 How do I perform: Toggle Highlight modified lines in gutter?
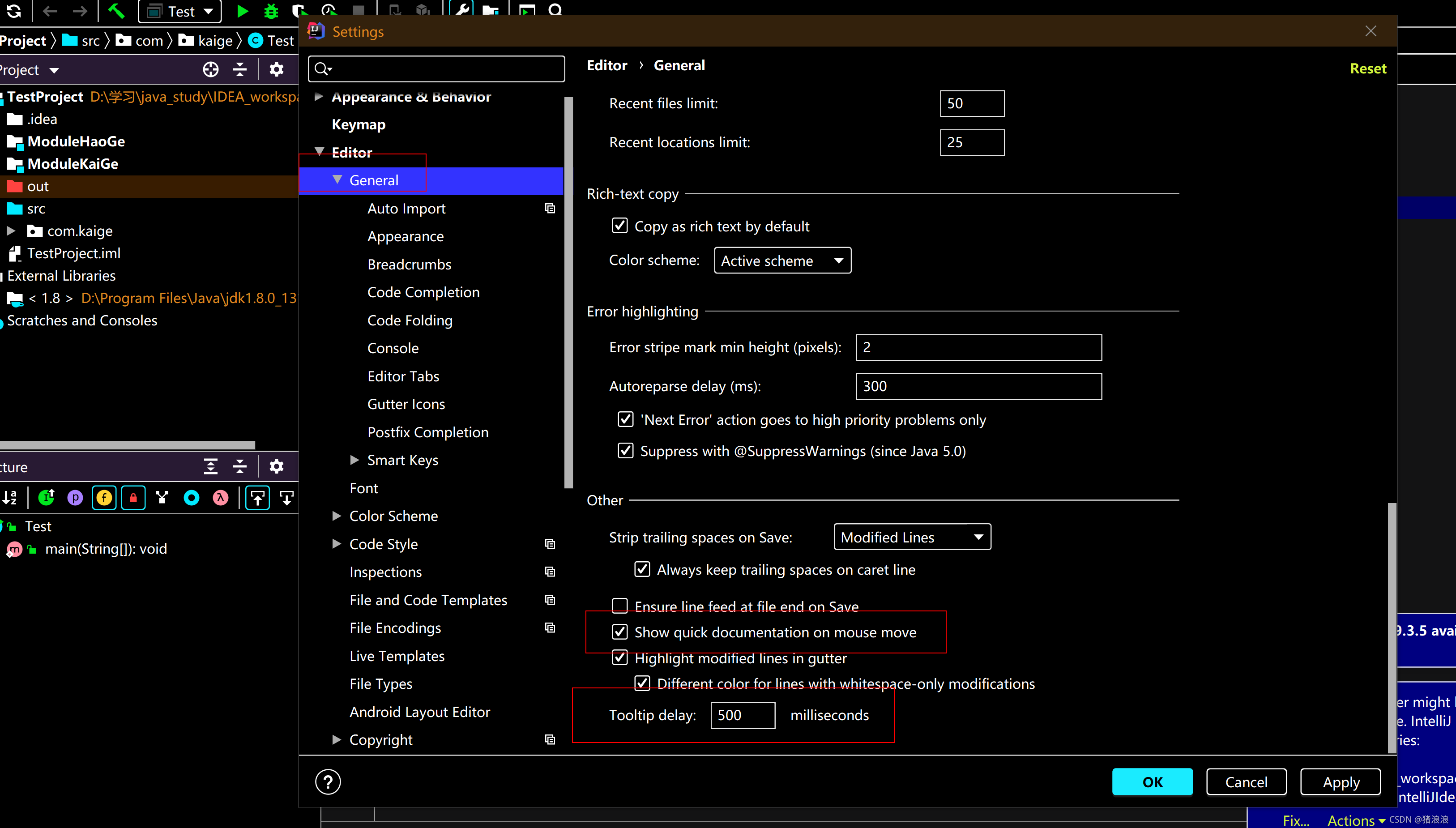click(620, 657)
